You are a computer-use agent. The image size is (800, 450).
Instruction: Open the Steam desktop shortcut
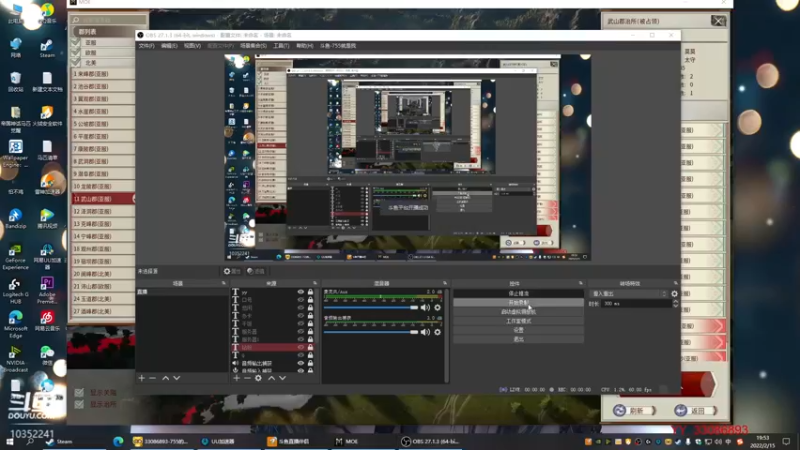[47, 48]
